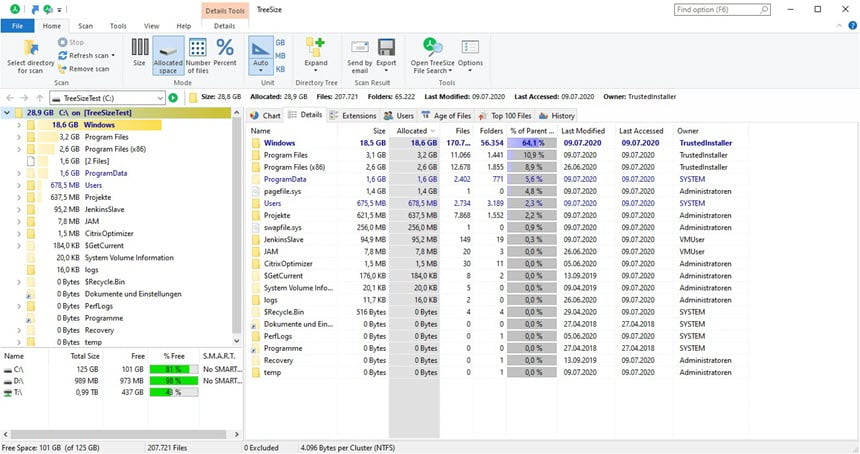Switch to the Scan ribbon tab
This screenshot has height=454, width=860.
point(85,26)
